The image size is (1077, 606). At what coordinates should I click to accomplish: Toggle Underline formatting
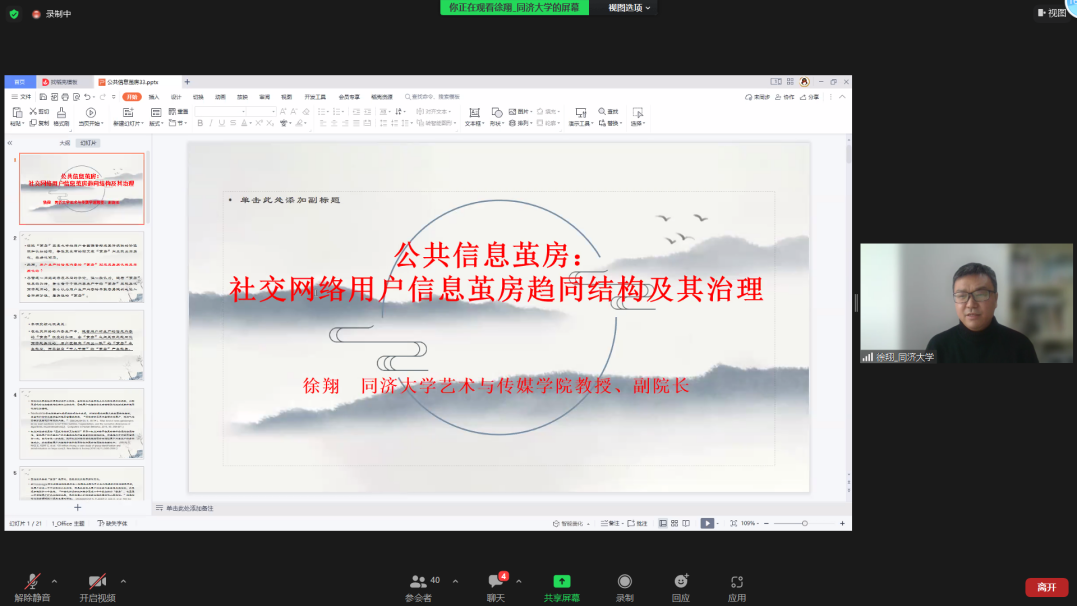pos(222,124)
